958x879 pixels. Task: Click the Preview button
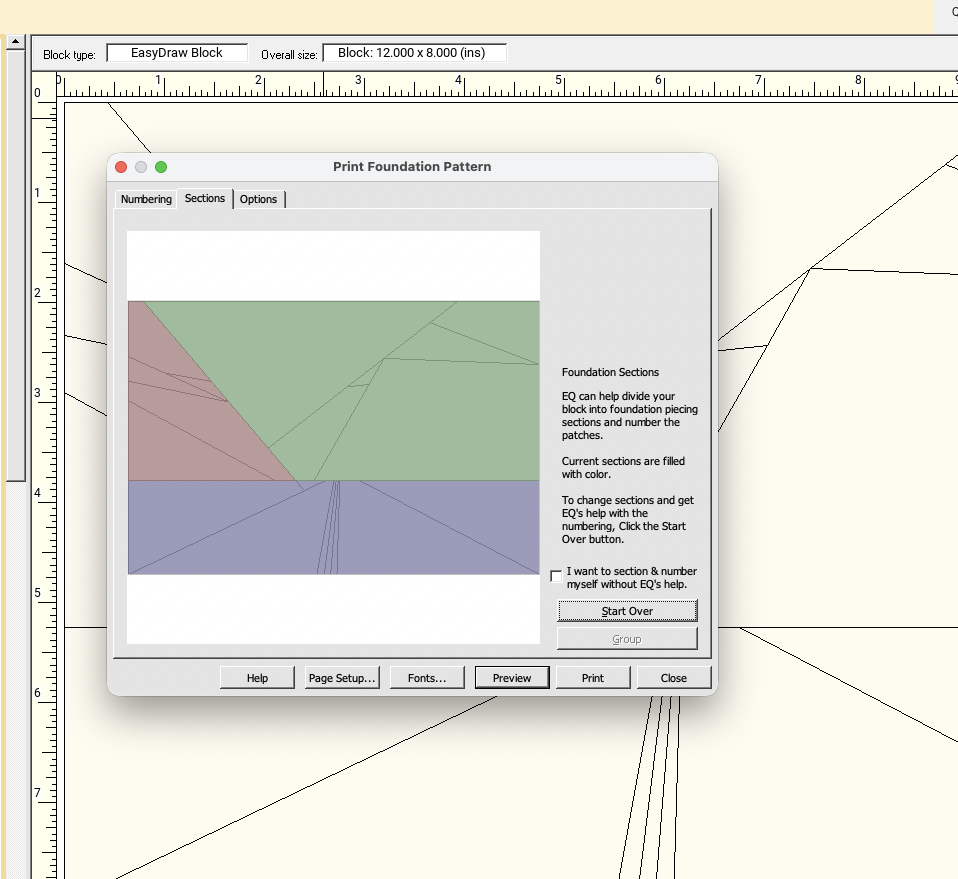[512, 678]
